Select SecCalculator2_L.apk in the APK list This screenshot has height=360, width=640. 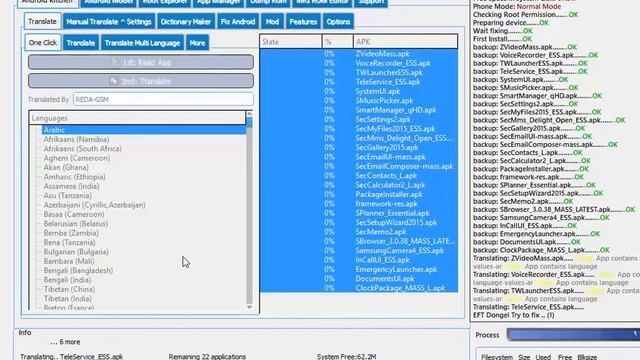[390, 185]
